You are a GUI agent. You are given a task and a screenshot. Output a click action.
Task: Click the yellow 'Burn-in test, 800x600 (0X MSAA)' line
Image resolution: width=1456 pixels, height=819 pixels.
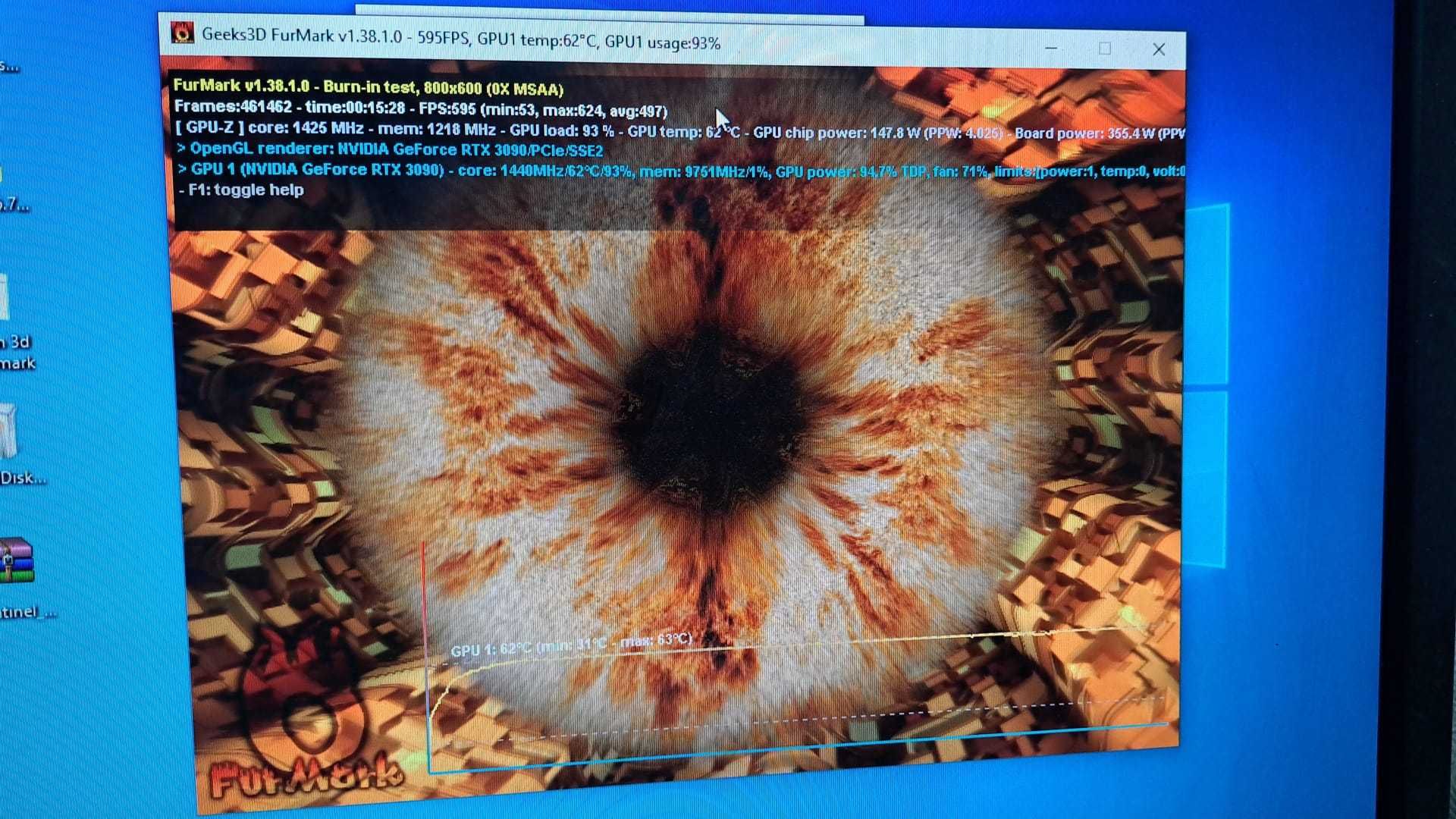coord(369,88)
